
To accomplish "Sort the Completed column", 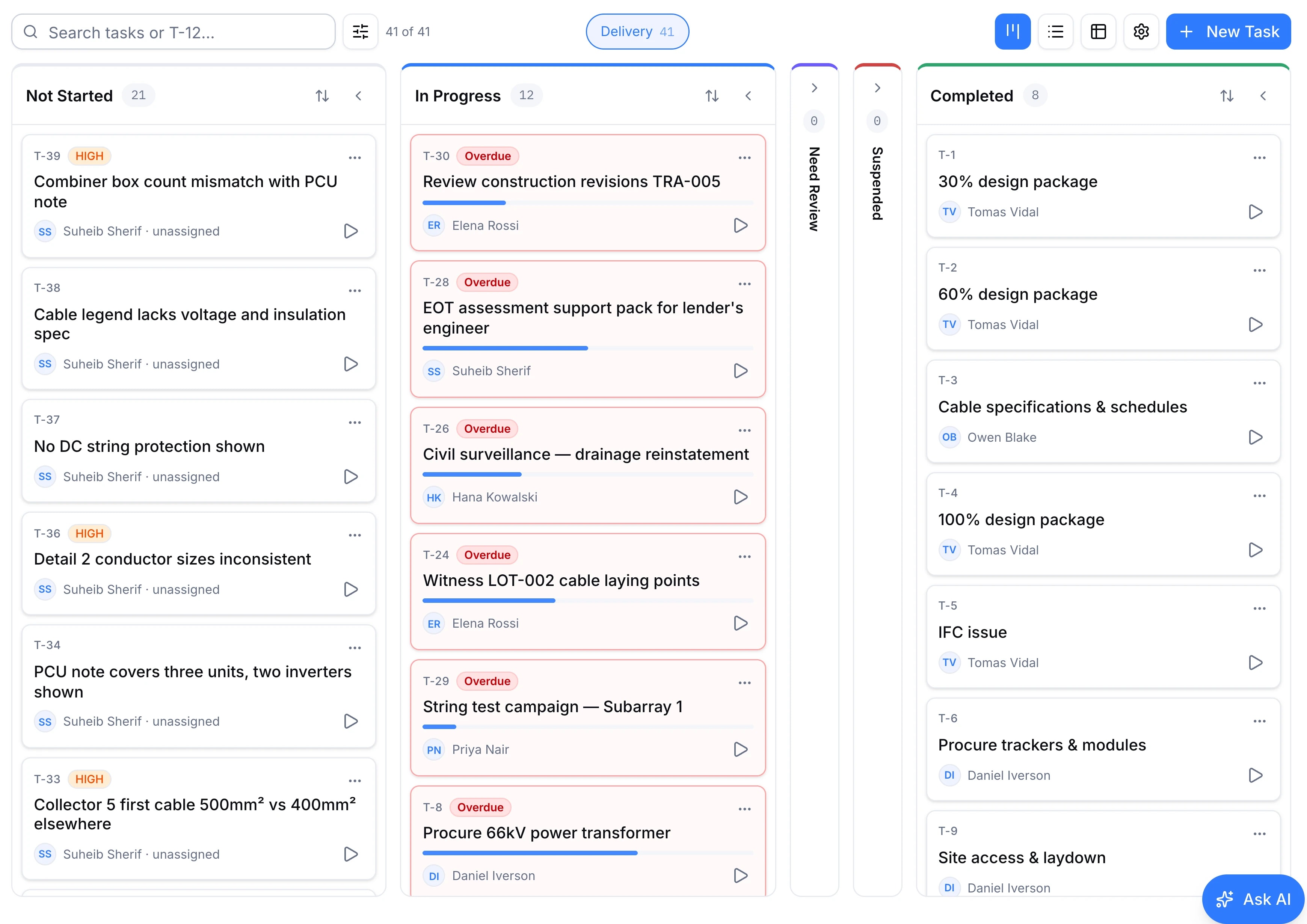I will point(1227,96).
